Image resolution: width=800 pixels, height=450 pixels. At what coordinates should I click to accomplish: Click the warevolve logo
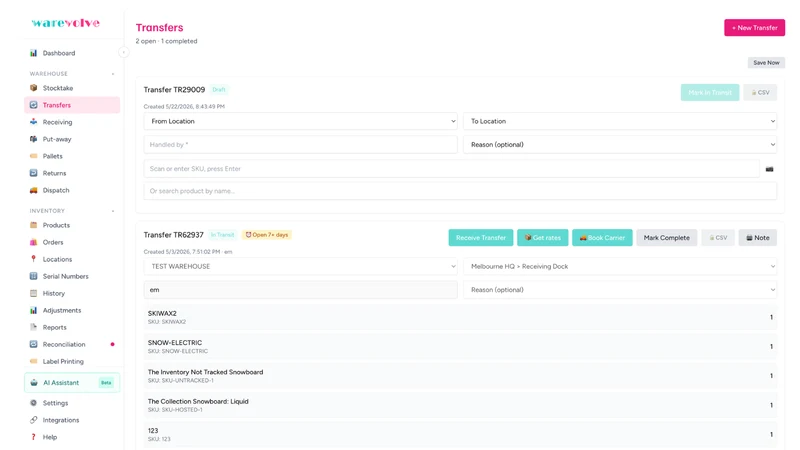pos(65,23)
